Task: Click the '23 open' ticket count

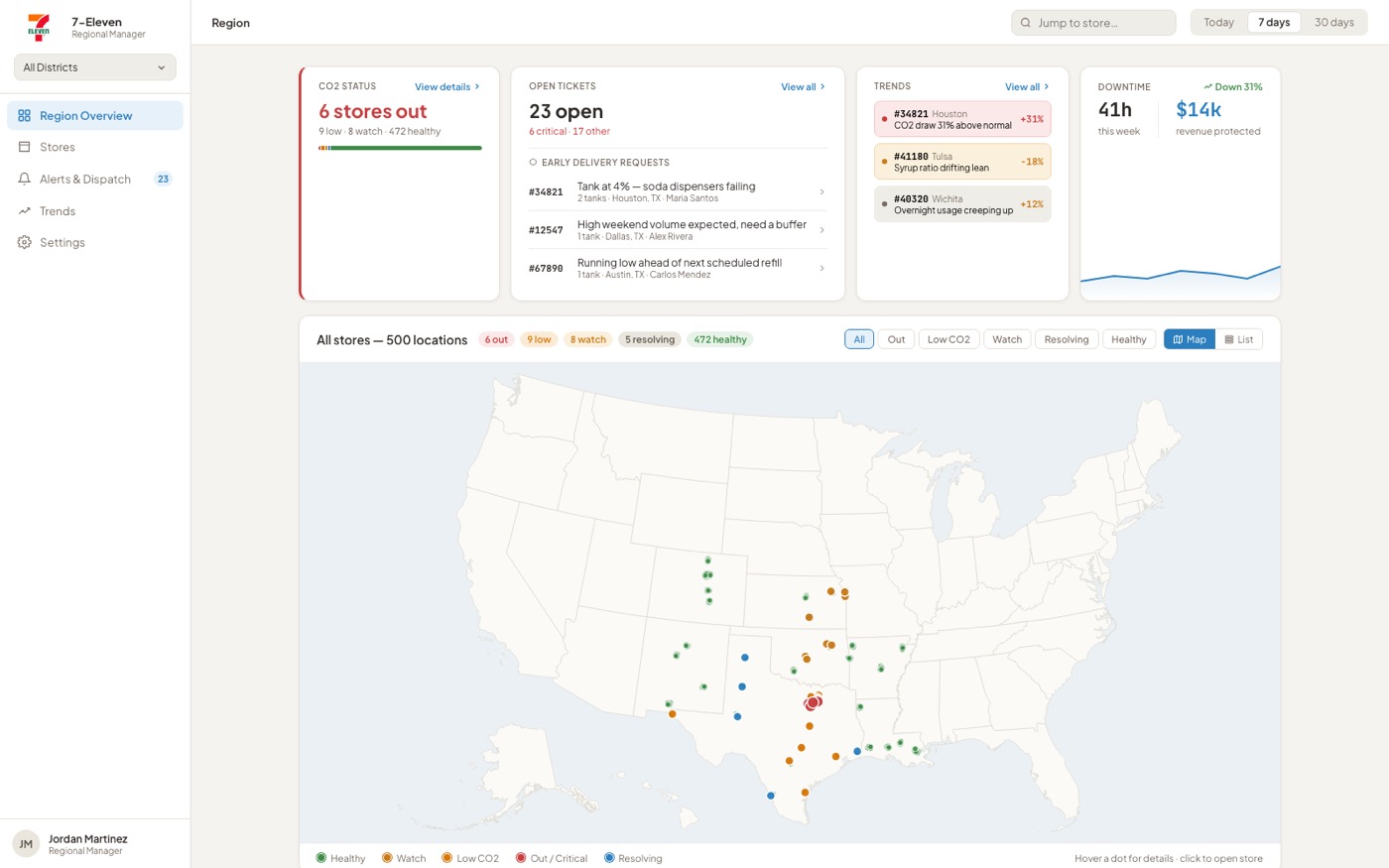Action: (567, 111)
